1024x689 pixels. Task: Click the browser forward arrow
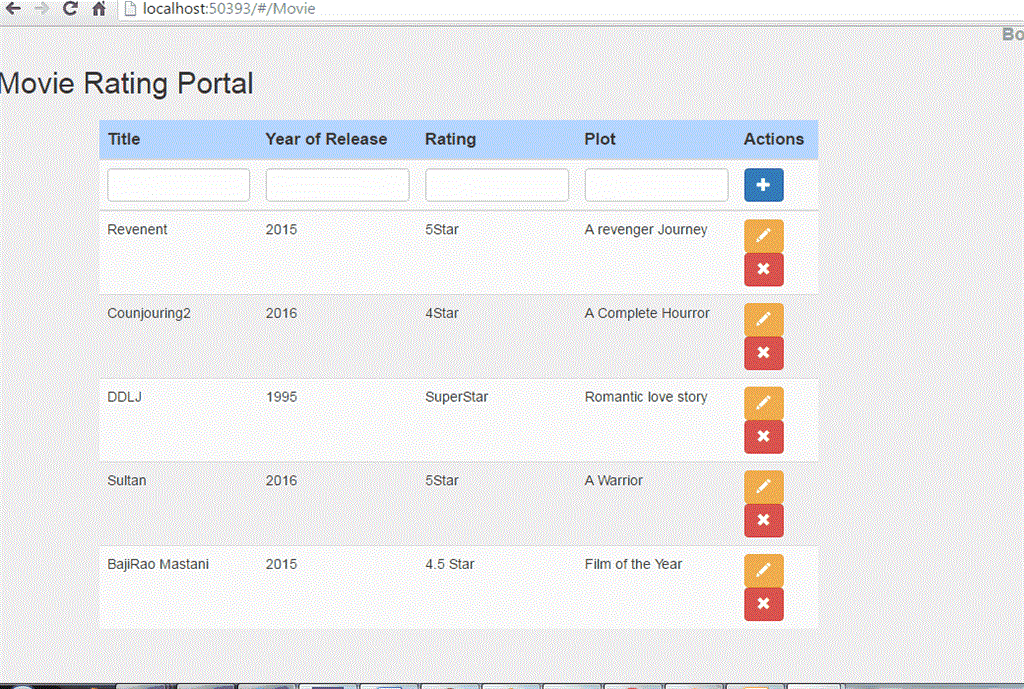pos(41,8)
